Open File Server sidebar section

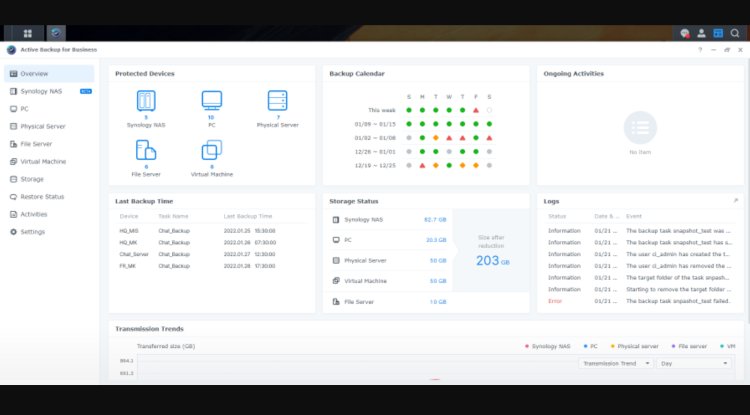(49, 144)
